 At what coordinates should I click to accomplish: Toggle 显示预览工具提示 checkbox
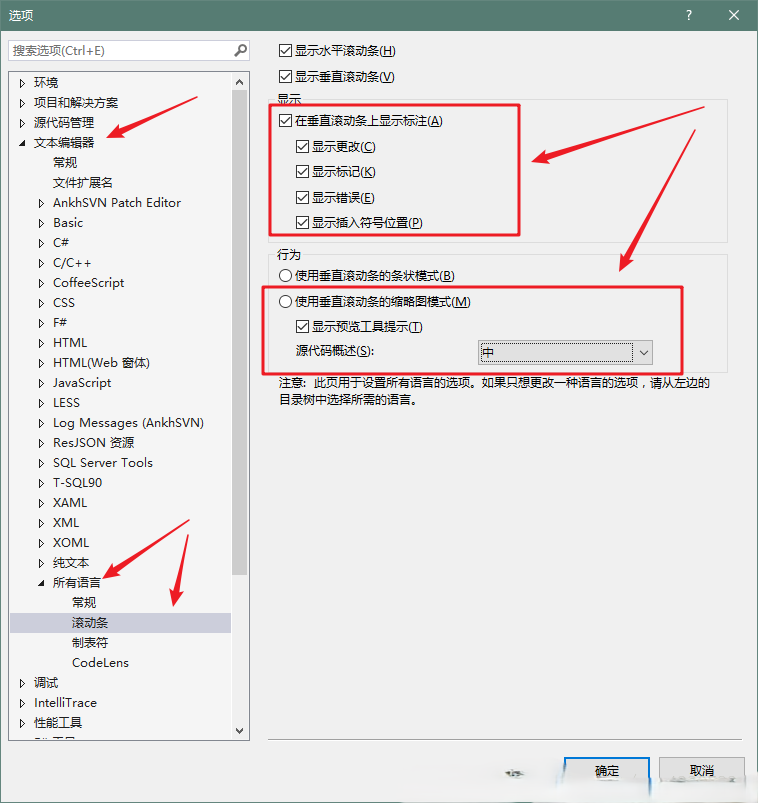(302, 326)
